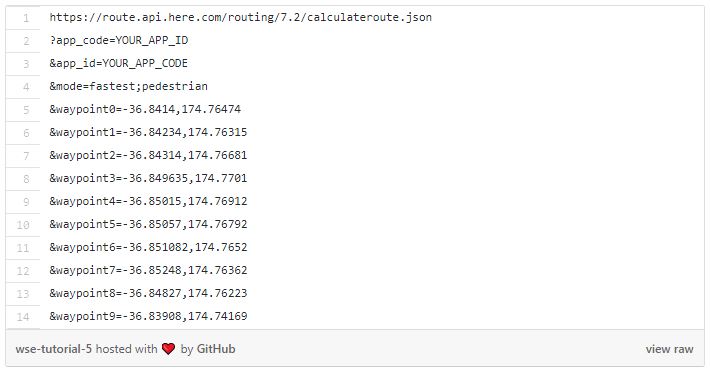Screen dimensions: 710x373
Task: Visit the GitHub link in footer
Action: click(x=216, y=349)
